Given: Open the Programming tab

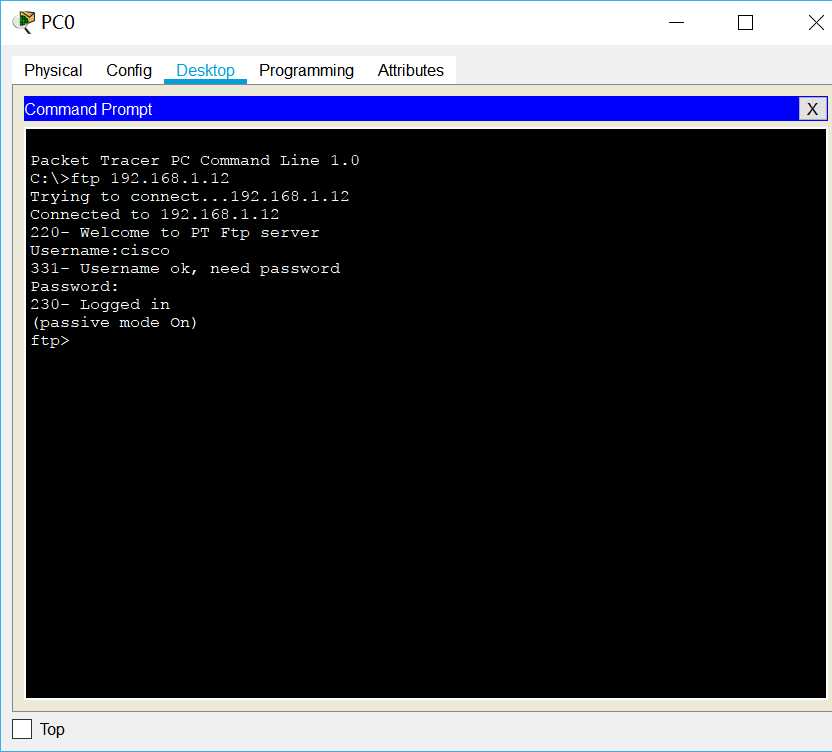Looking at the screenshot, I should coord(306,70).
